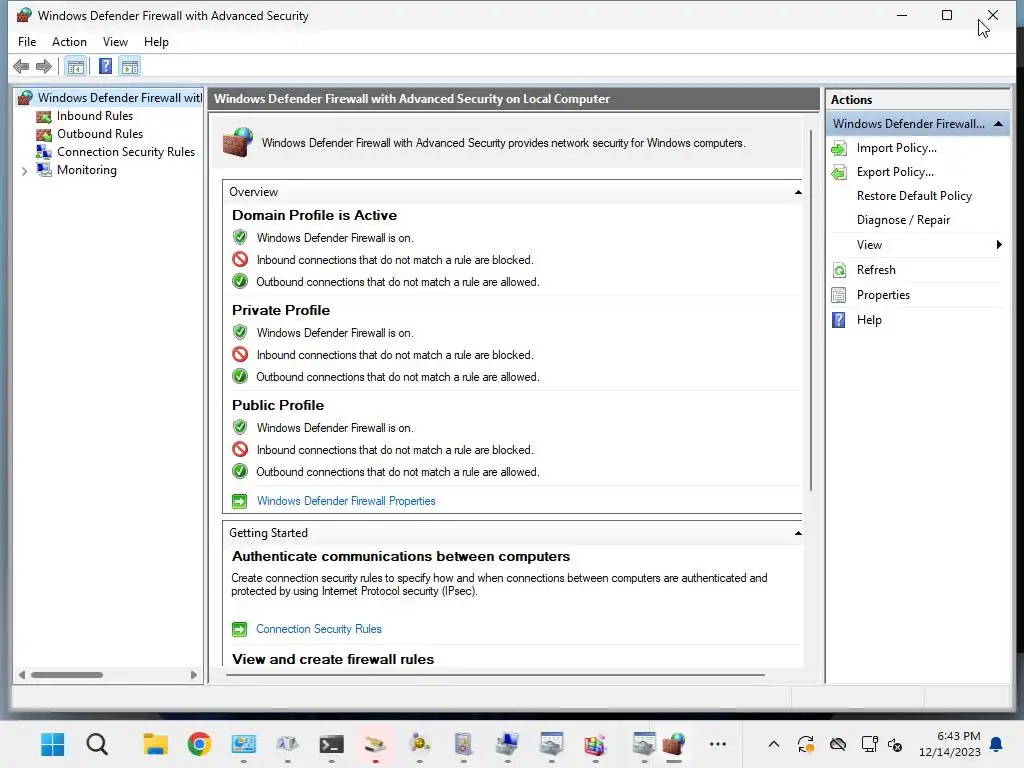
Task: Open Google Chrome from taskbar
Action: point(199,744)
